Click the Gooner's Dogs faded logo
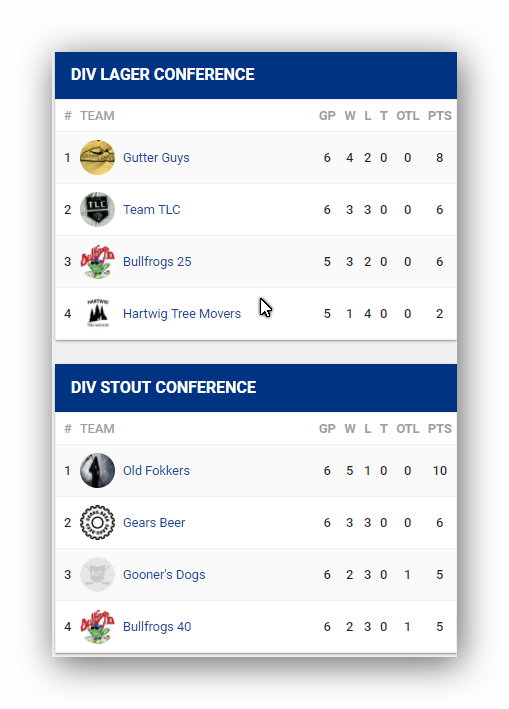Image resolution: width=509 pixels, height=709 pixels. pos(97,574)
